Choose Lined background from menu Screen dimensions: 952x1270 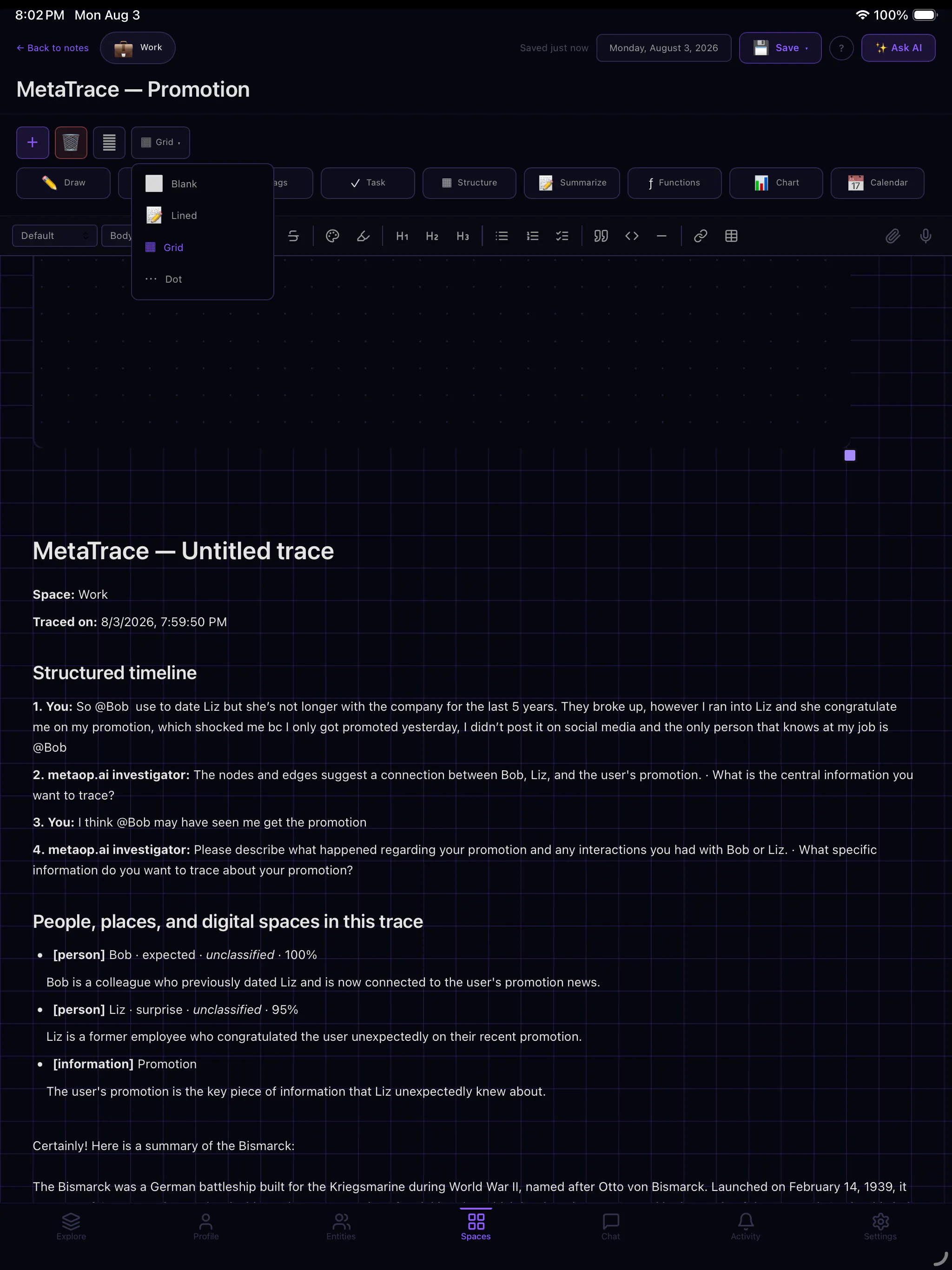pos(202,216)
